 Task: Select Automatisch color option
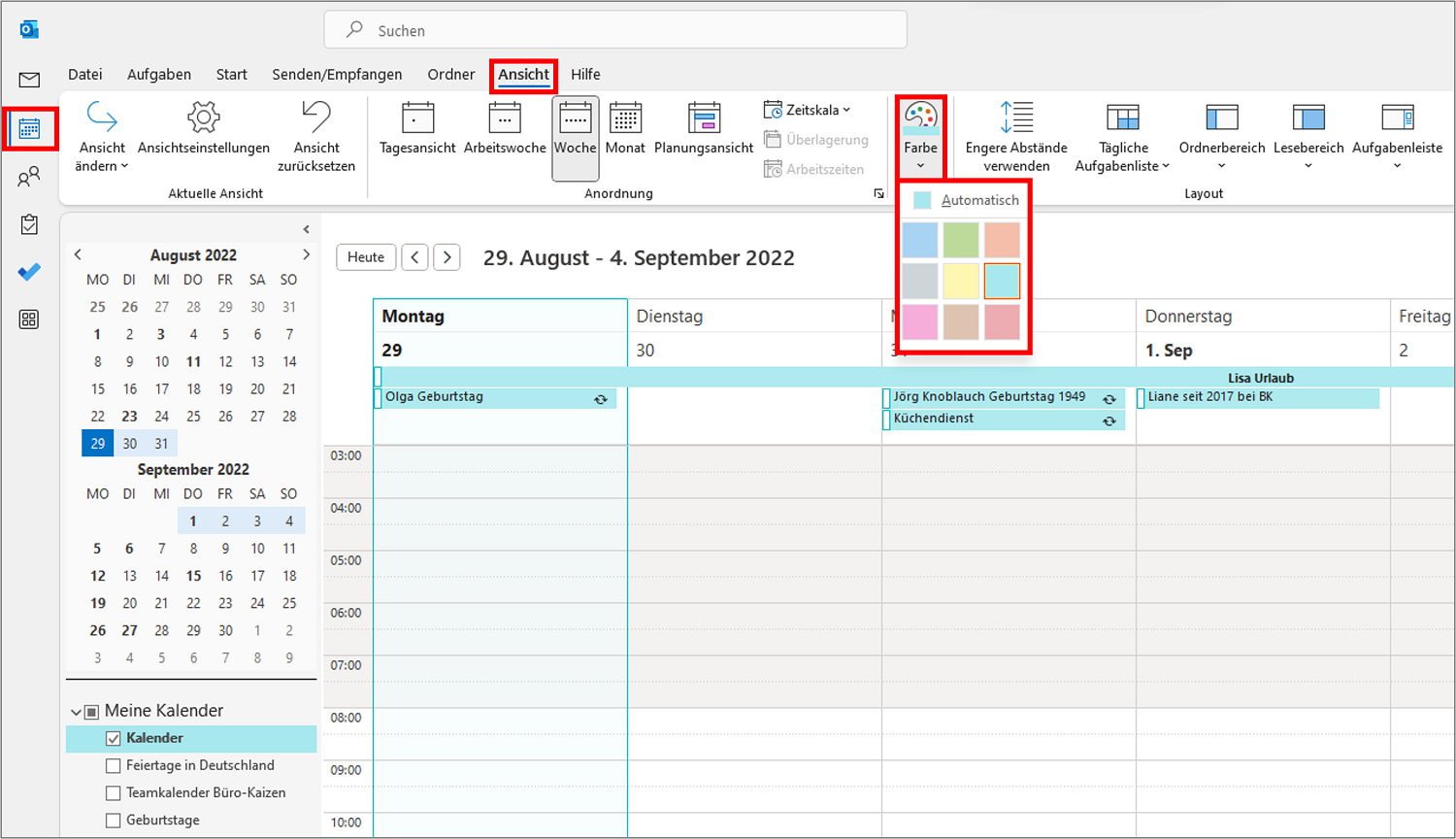[x=965, y=200]
